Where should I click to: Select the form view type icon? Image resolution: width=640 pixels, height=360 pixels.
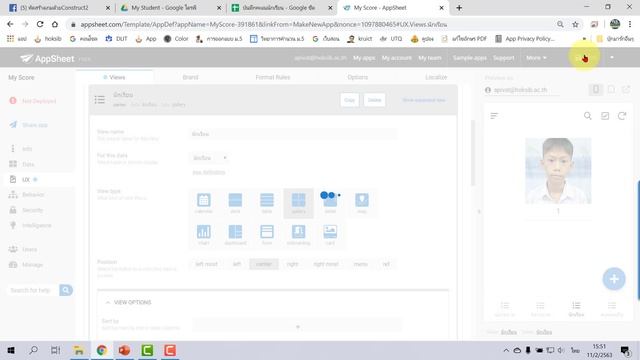267,231
